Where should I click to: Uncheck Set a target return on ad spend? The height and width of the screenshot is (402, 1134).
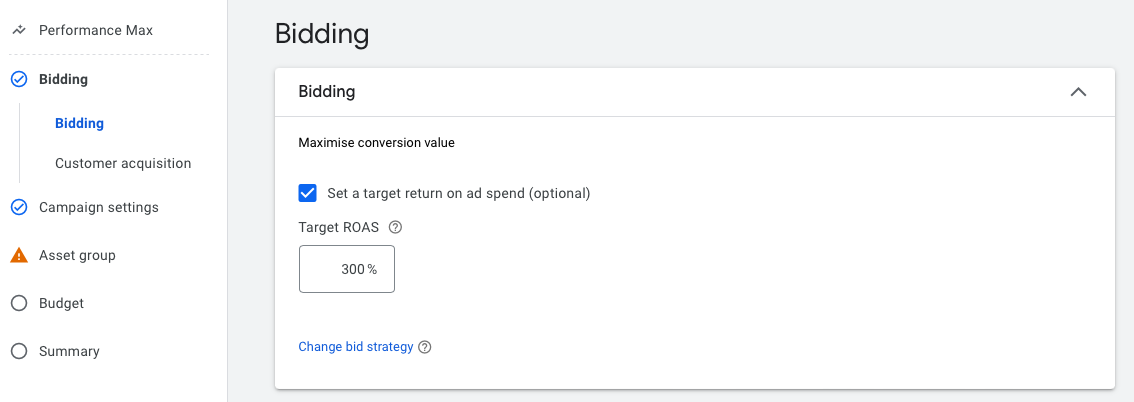pos(307,193)
